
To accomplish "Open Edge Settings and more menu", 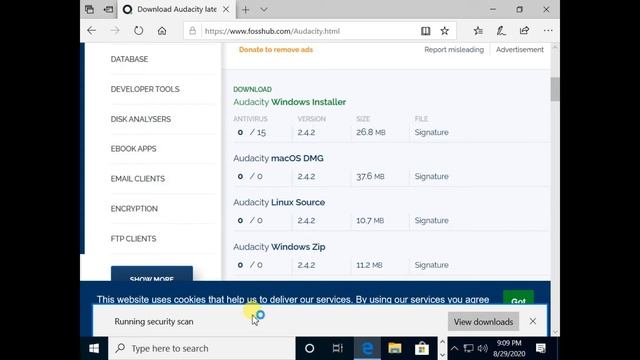I will [548, 31].
